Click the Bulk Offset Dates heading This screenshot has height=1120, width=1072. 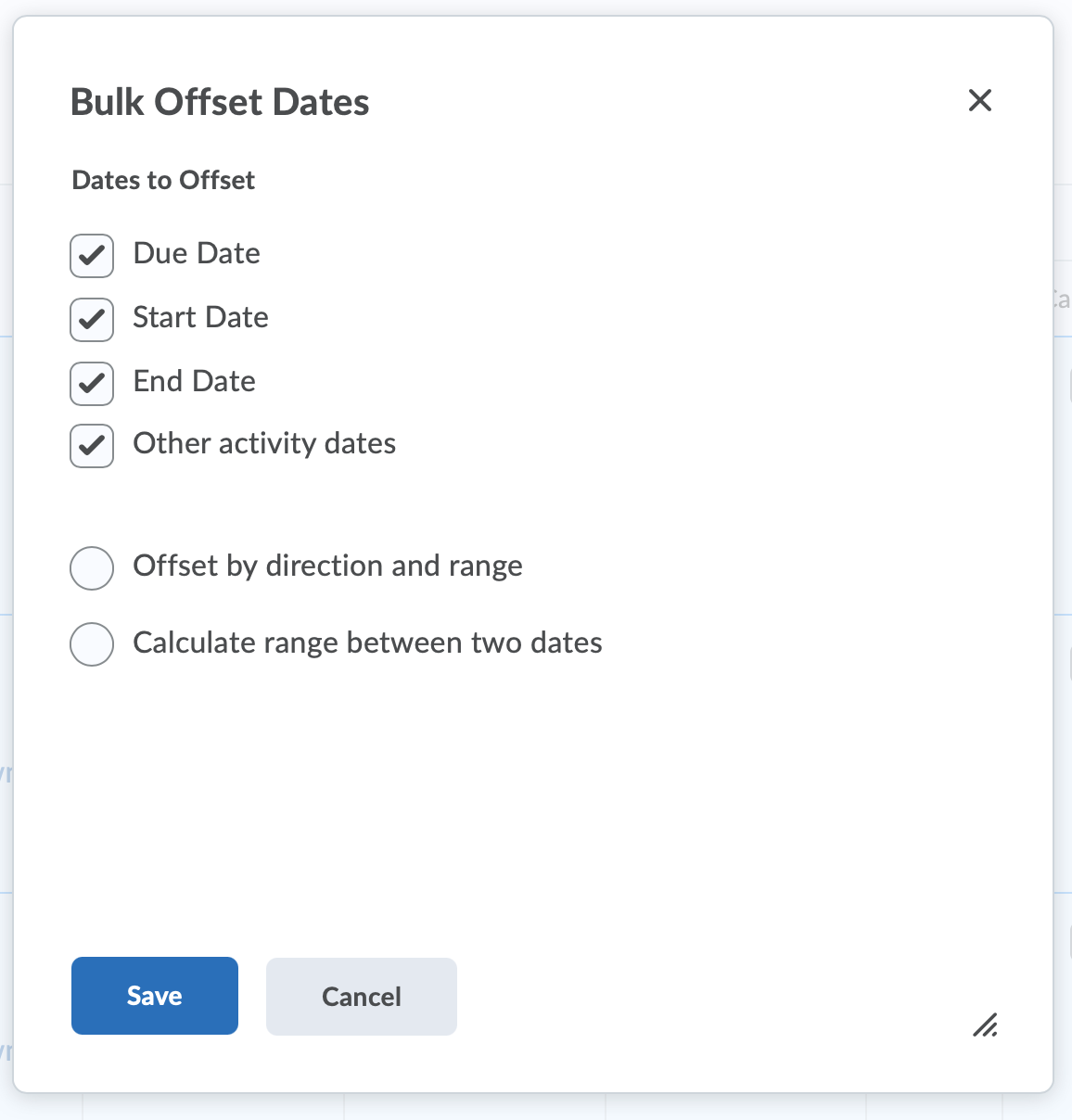coord(220,102)
